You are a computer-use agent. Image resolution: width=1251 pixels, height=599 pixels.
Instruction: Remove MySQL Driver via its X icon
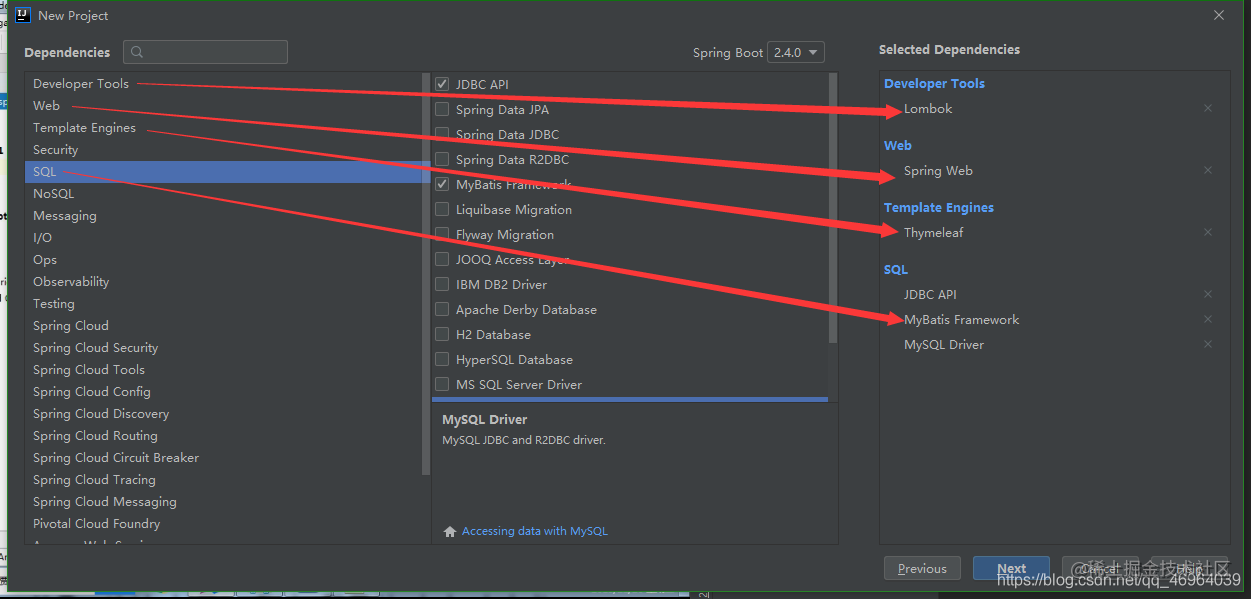tap(1207, 344)
